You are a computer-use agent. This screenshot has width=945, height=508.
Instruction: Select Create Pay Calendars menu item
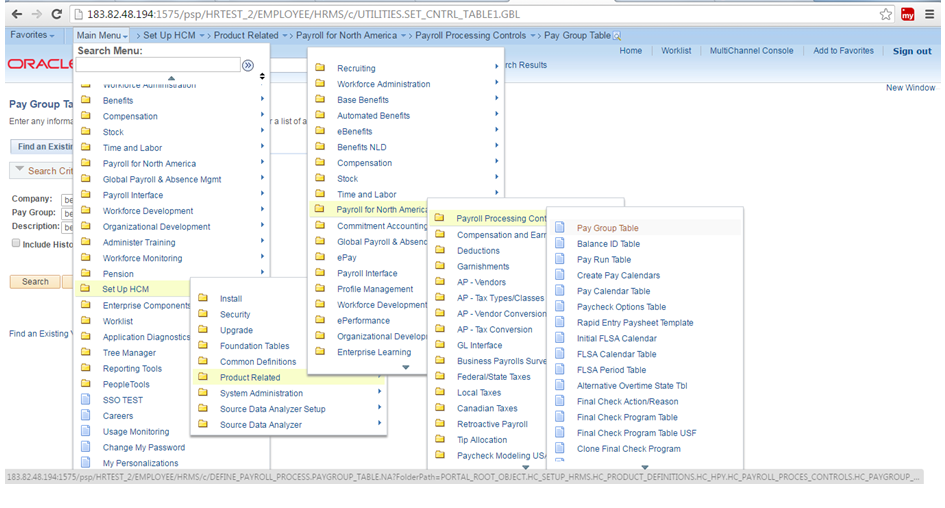pos(618,275)
